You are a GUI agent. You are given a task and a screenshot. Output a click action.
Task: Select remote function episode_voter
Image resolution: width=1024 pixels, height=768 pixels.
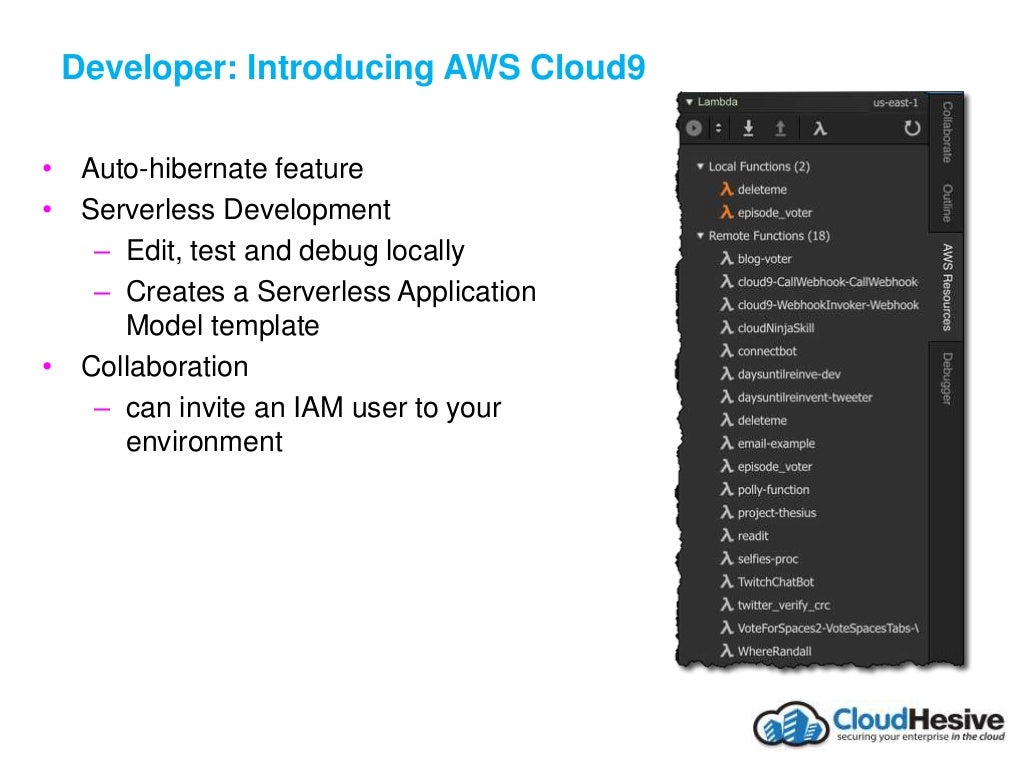[x=775, y=467]
